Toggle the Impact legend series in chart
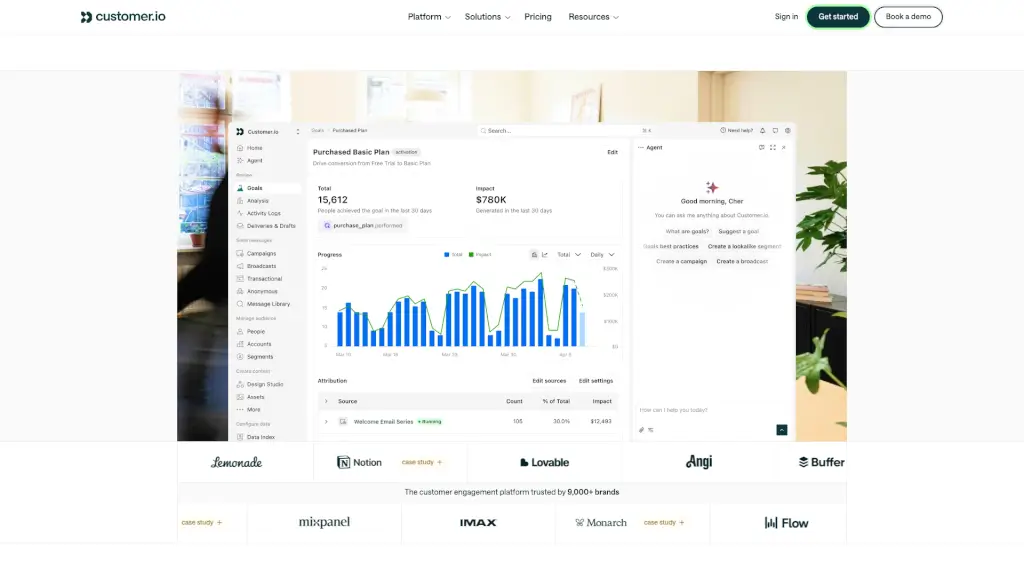The image size is (1024, 576). tap(480, 255)
